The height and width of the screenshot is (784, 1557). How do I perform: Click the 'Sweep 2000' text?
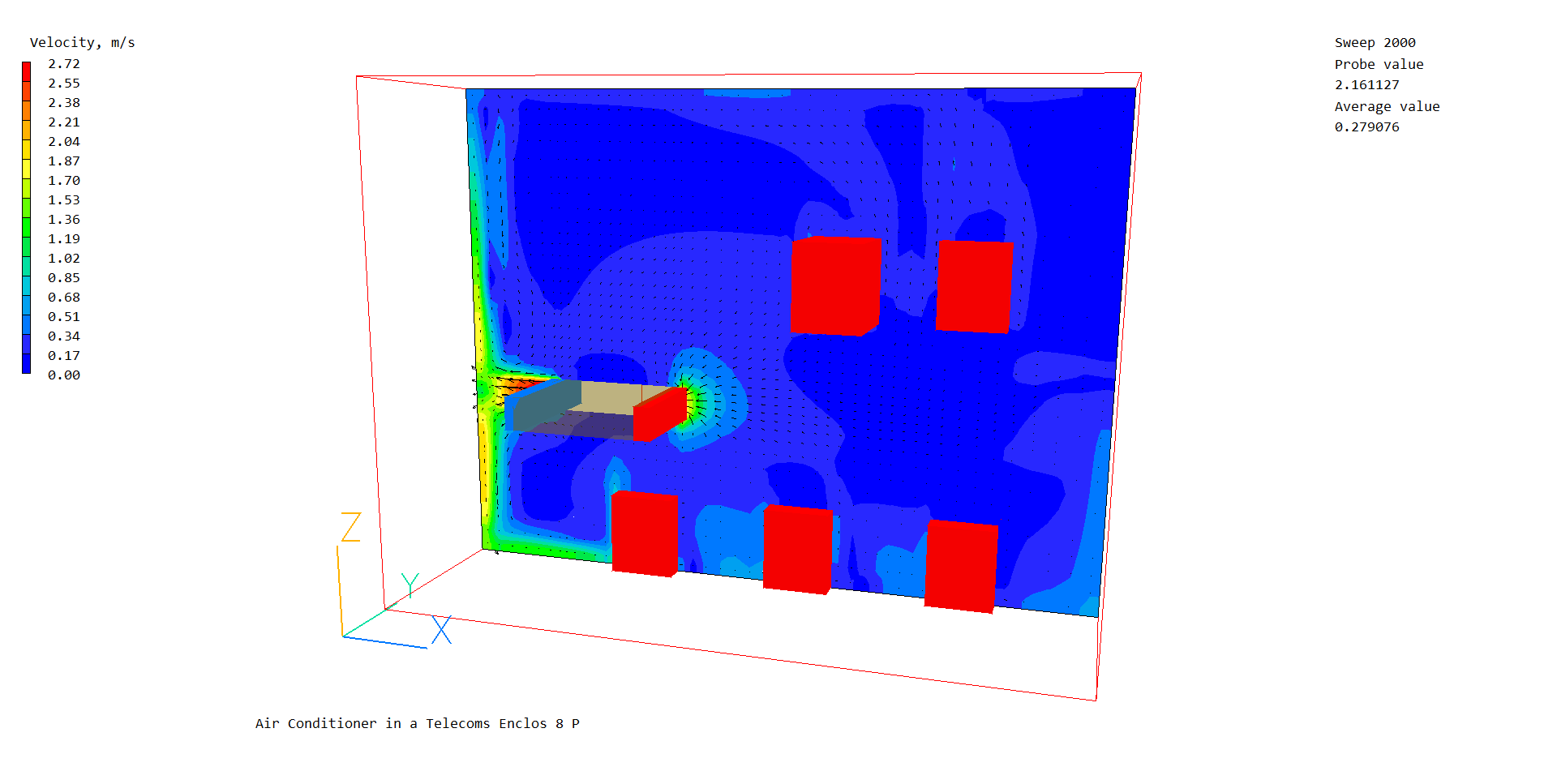point(1375,43)
